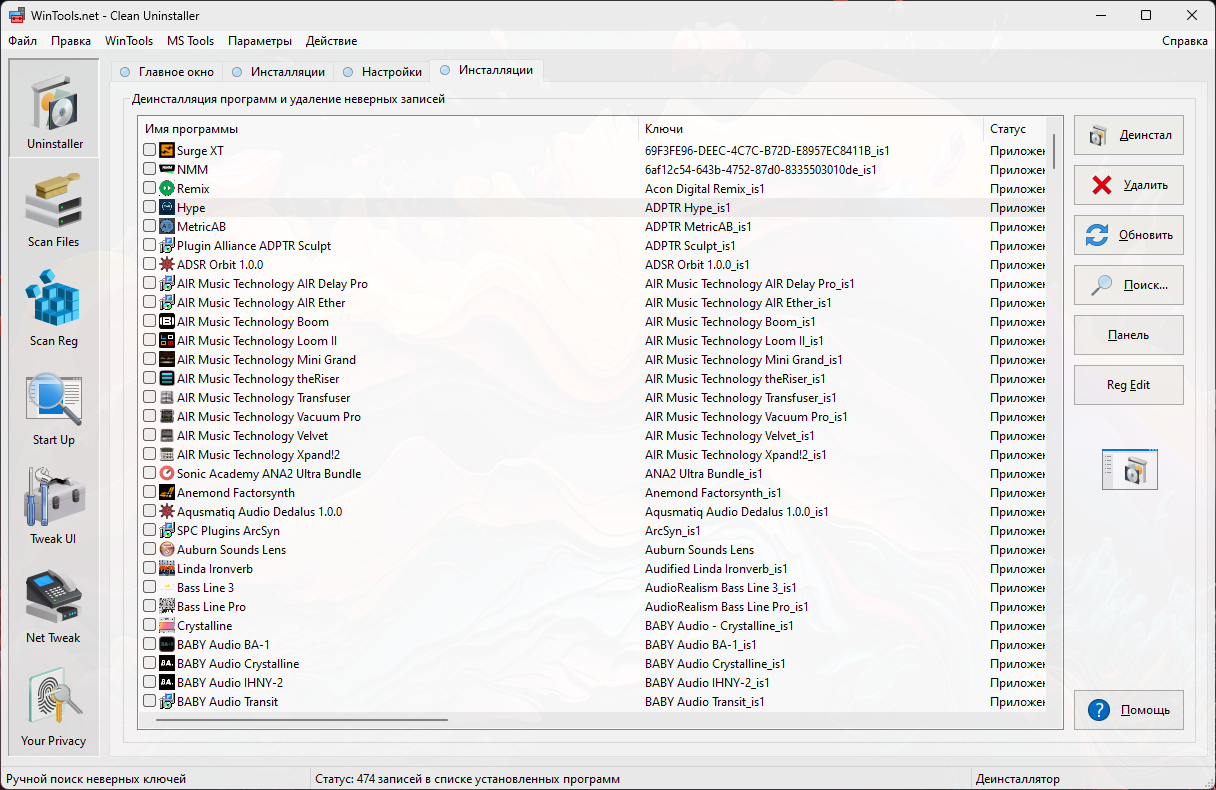Click the Панель button

(x=1129, y=335)
